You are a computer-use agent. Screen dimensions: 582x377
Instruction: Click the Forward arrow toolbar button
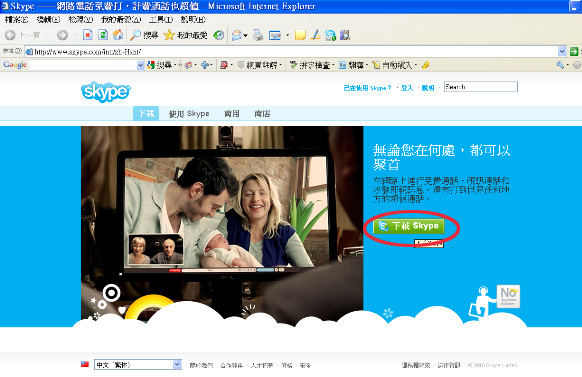pyautogui.click(x=62, y=35)
